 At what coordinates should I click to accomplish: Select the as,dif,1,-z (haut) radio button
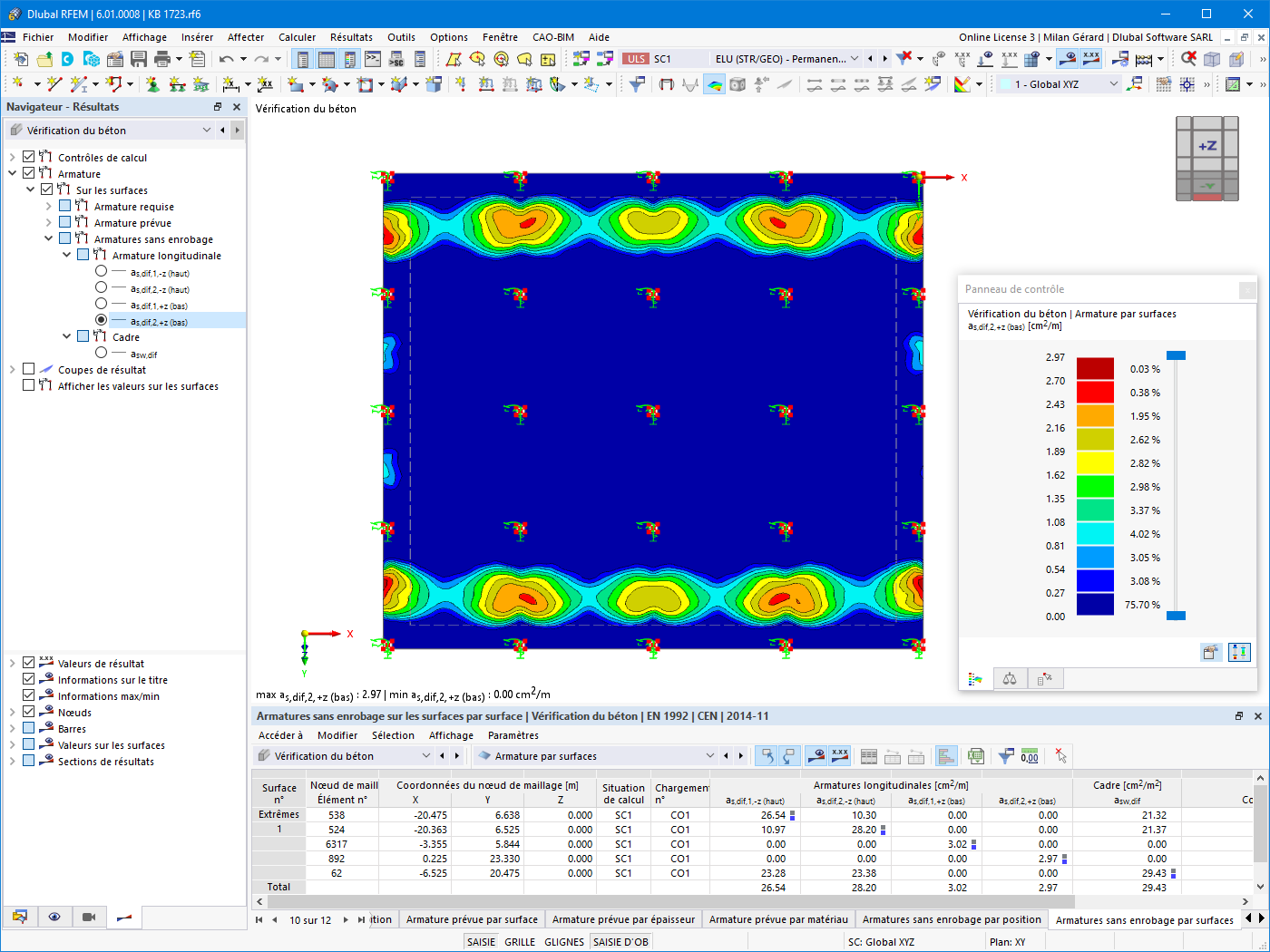101,271
